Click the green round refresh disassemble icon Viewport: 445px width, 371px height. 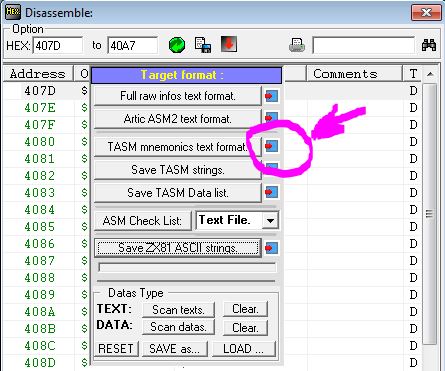(177, 45)
